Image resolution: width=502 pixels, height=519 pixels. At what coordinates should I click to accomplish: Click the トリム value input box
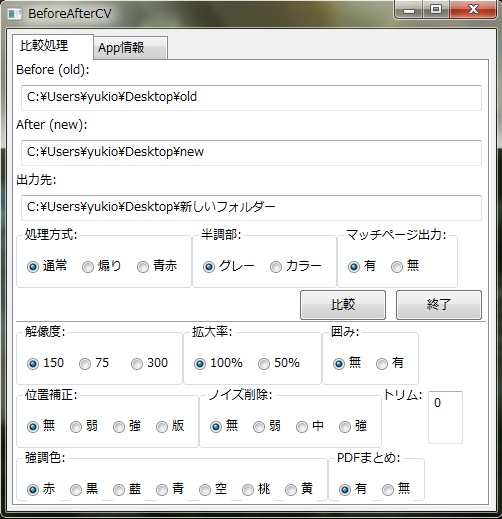(x=445, y=417)
